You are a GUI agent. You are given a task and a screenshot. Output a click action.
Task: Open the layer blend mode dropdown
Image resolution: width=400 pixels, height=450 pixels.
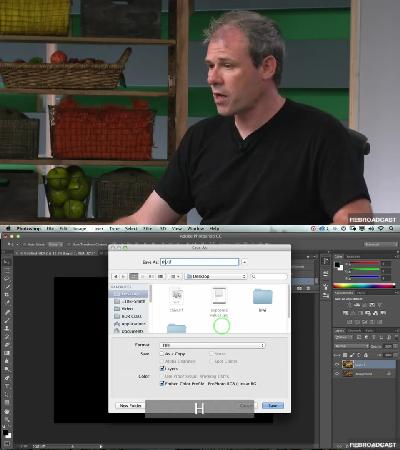pyautogui.click(x=351, y=347)
